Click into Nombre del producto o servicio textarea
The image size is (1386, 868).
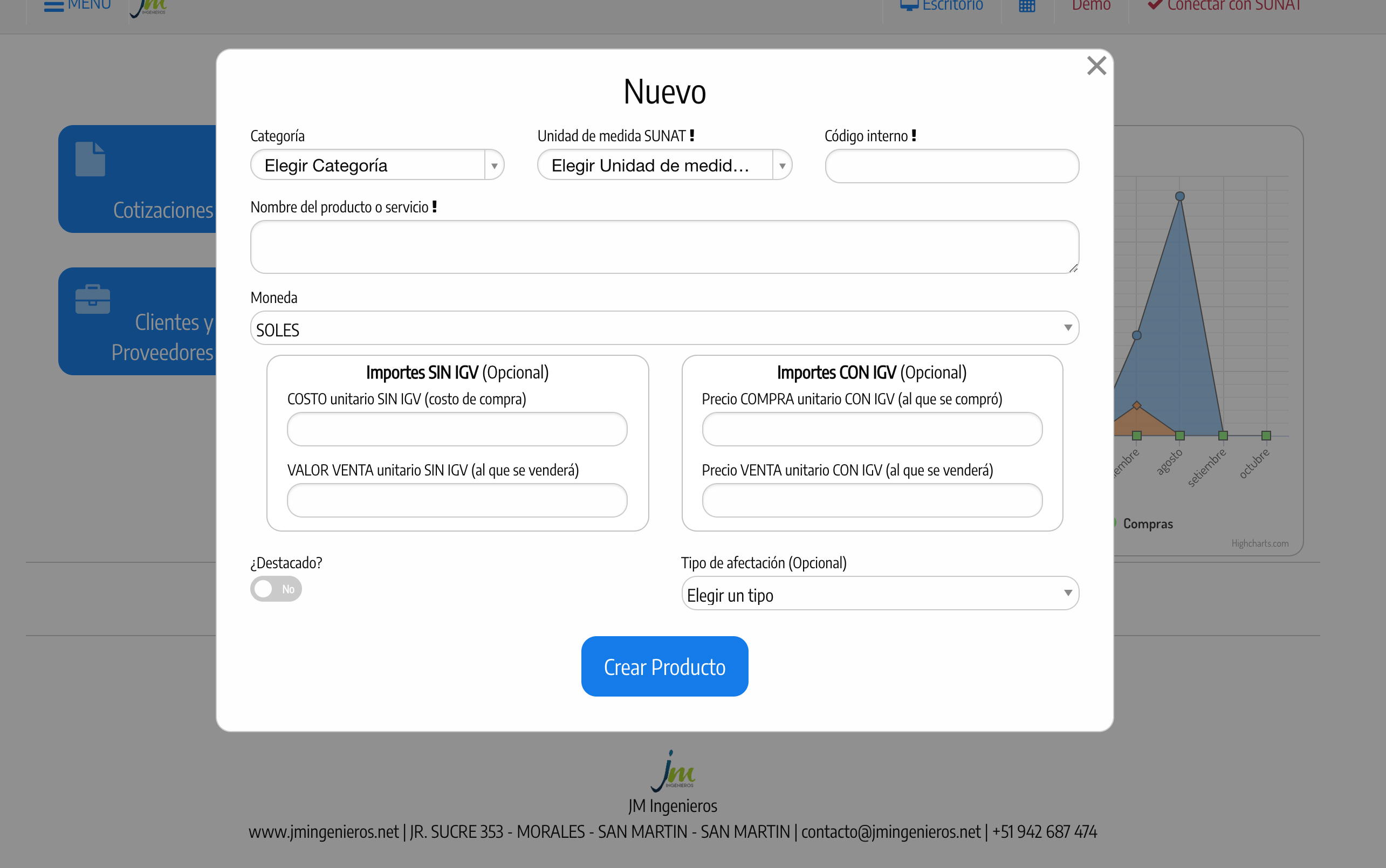(x=664, y=247)
